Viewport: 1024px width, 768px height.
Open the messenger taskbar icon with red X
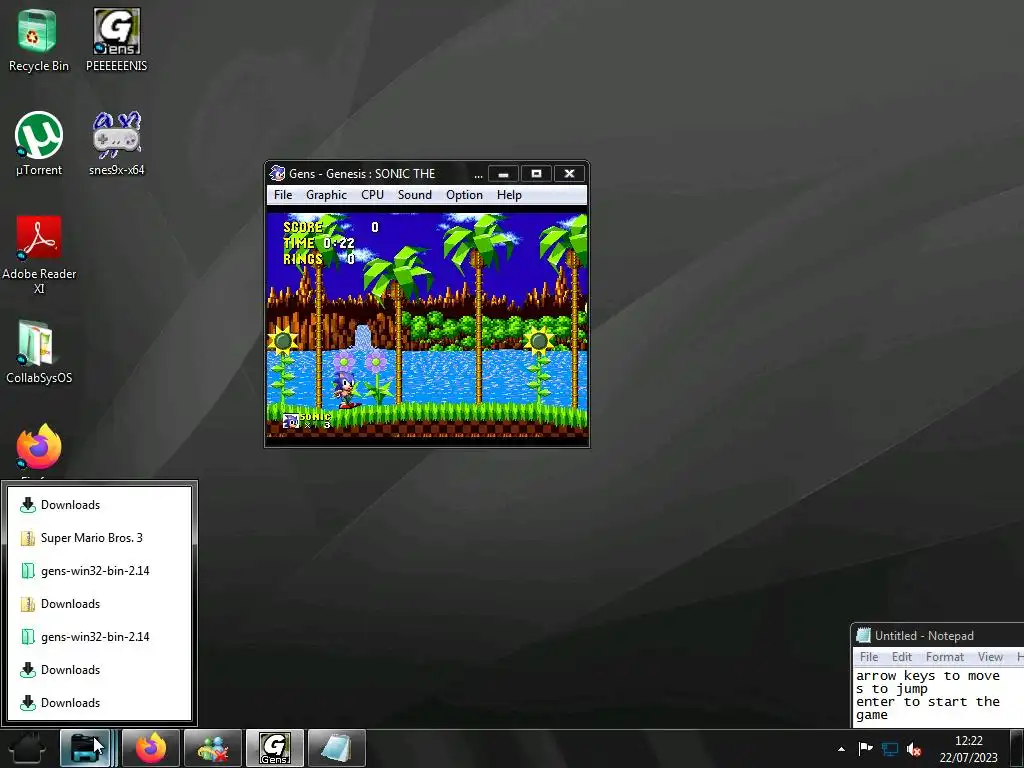coord(213,748)
